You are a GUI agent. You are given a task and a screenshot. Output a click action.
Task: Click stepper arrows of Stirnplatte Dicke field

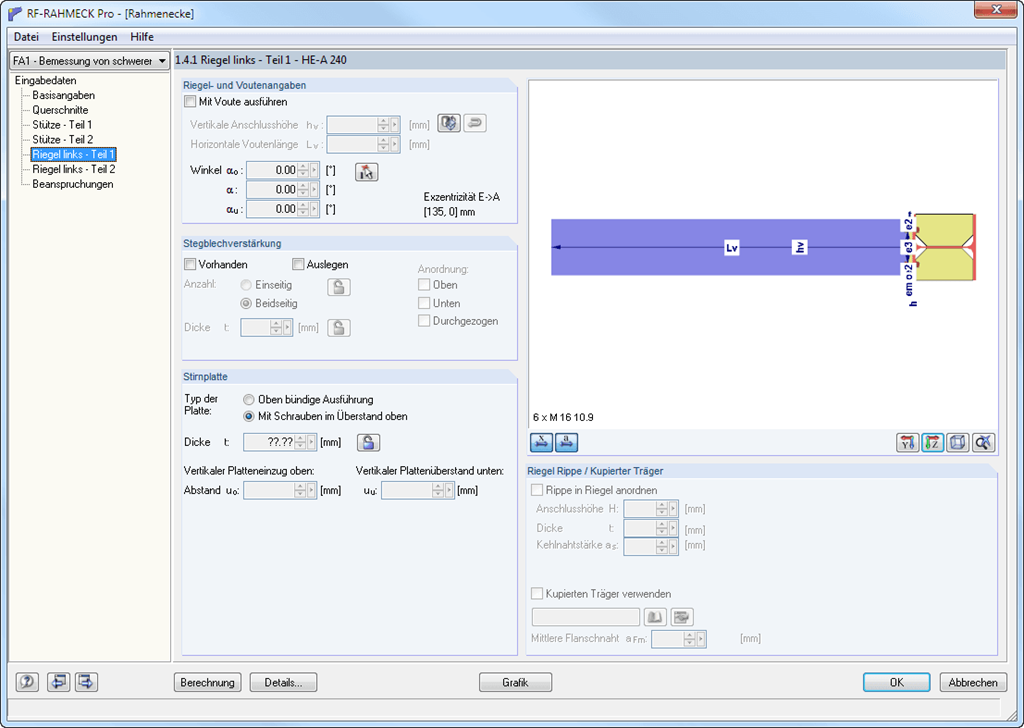[x=300, y=442]
